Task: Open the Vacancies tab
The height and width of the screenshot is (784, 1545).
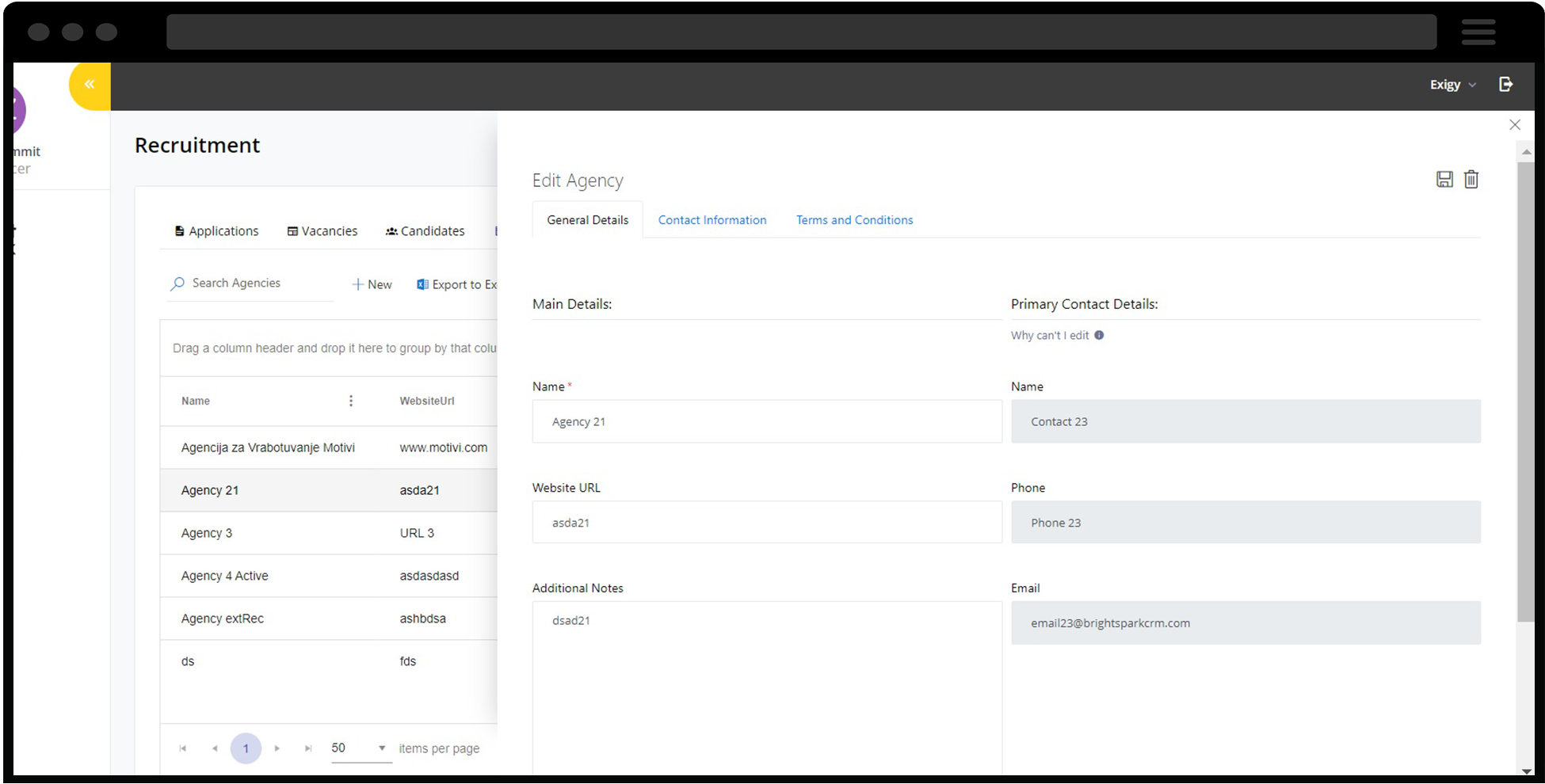Action: coord(322,231)
